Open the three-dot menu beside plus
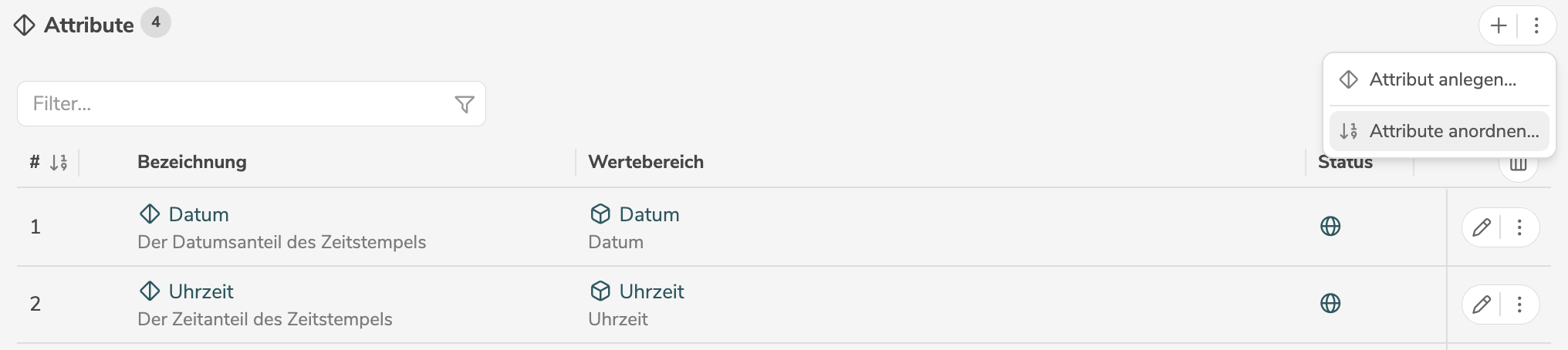Viewport: 1568px width, 350px height. pos(1536,25)
